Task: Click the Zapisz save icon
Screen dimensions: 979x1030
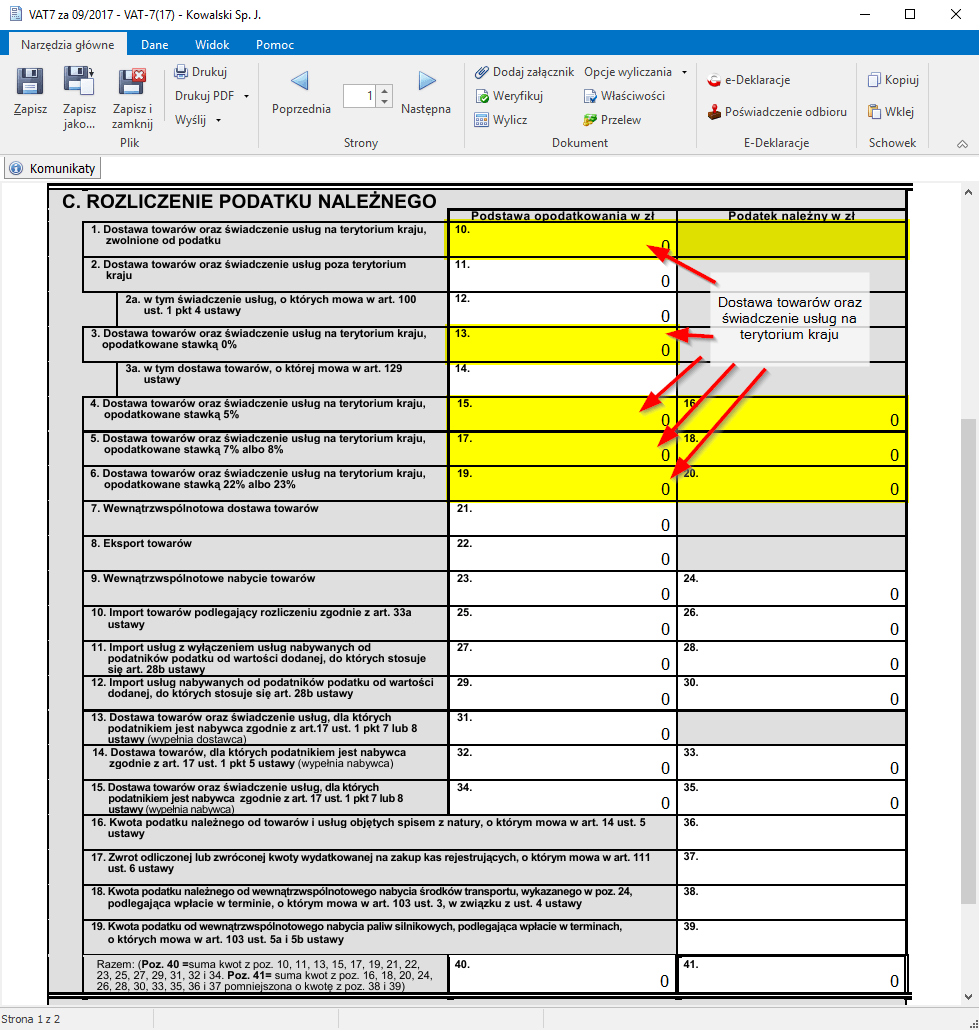Action: (x=30, y=83)
